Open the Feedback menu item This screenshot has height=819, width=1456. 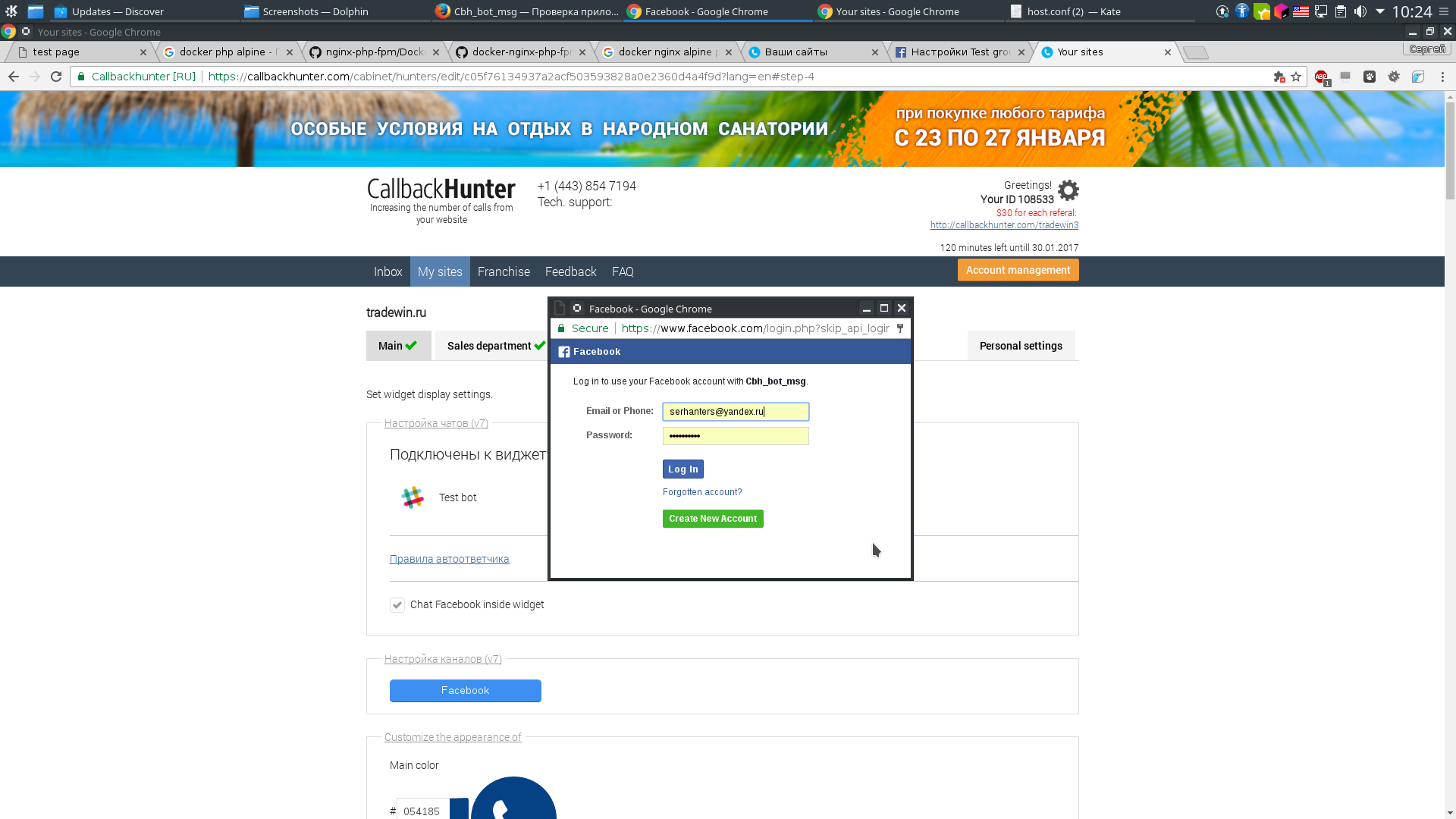click(570, 271)
